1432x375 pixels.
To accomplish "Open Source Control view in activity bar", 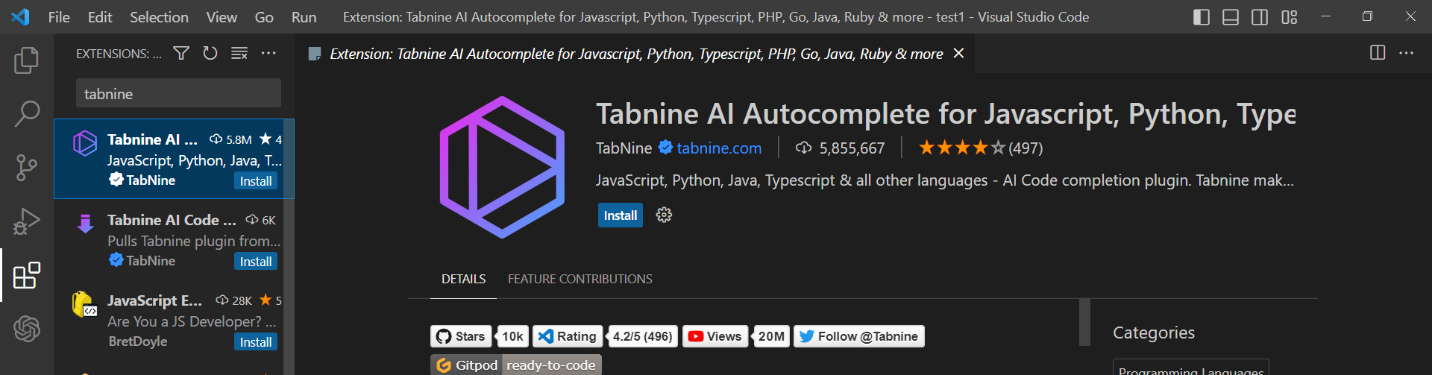I will click(26, 167).
